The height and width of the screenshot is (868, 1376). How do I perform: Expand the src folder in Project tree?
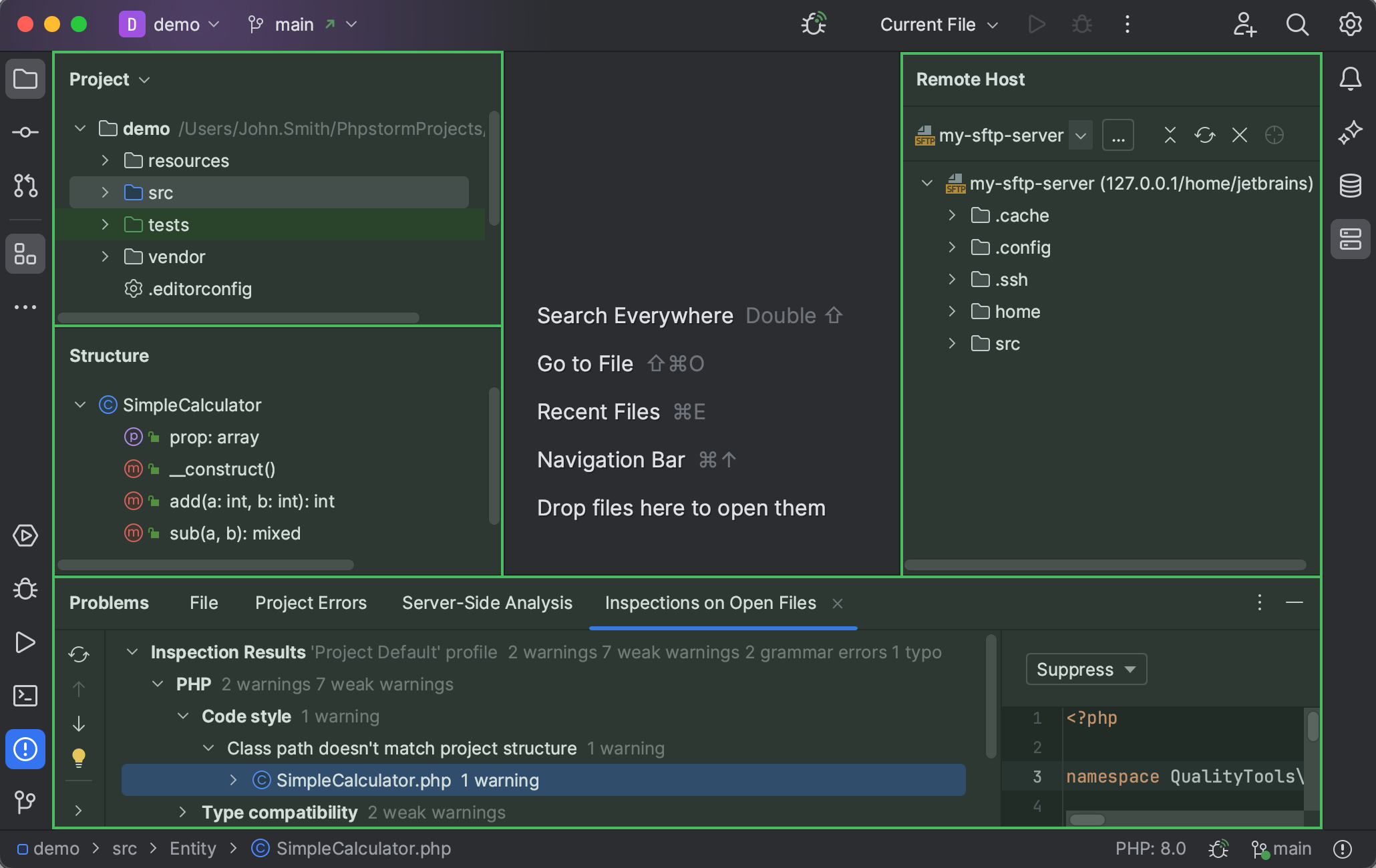[105, 192]
